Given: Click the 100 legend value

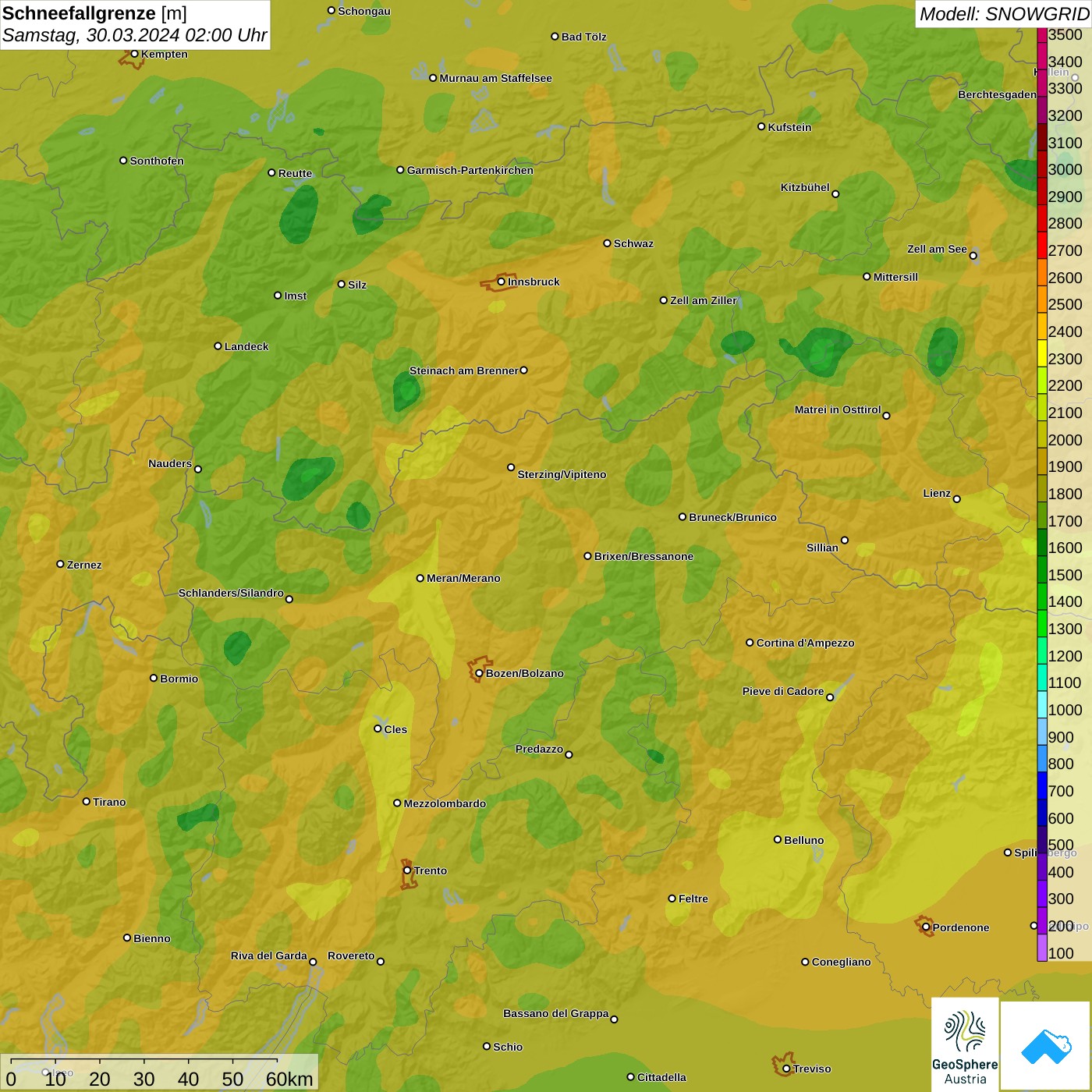Looking at the screenshot, I should 1061,953.
